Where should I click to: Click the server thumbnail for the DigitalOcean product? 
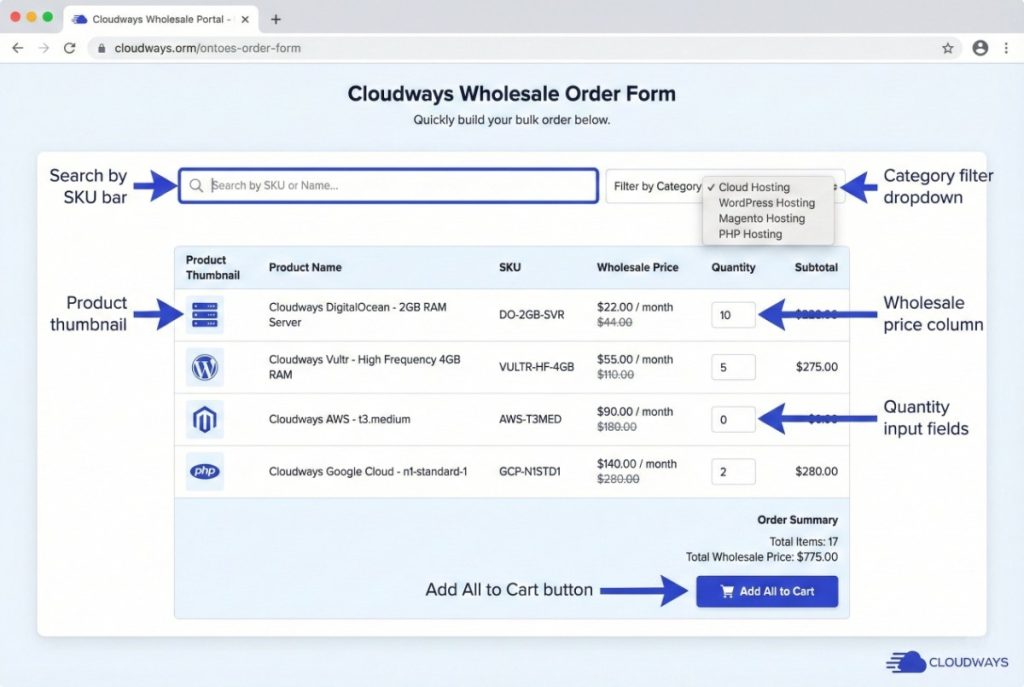coord(204,315)
